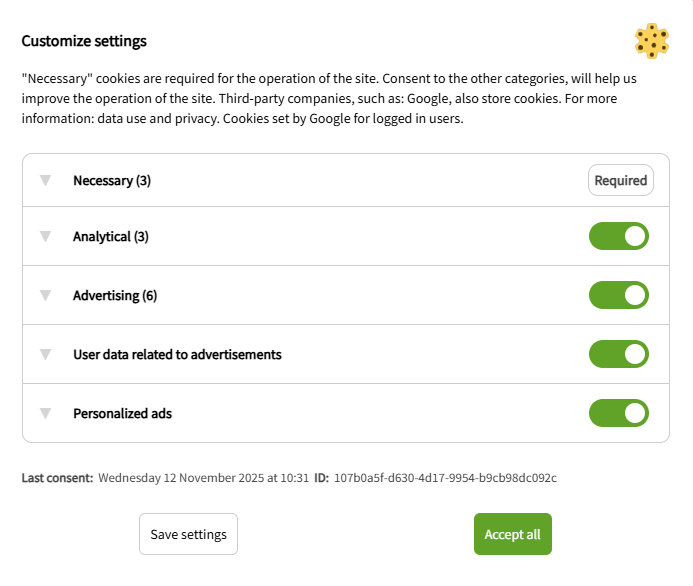Expand the Personalized ads arrow
Screen dimensions: 693x586
coord(45,413)
